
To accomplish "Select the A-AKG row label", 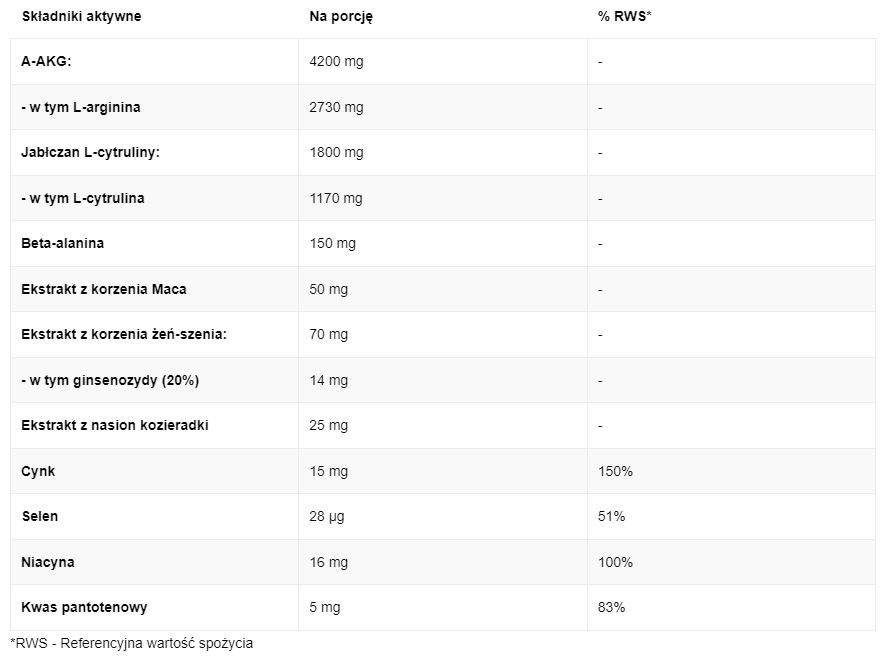I will point(46,62).
